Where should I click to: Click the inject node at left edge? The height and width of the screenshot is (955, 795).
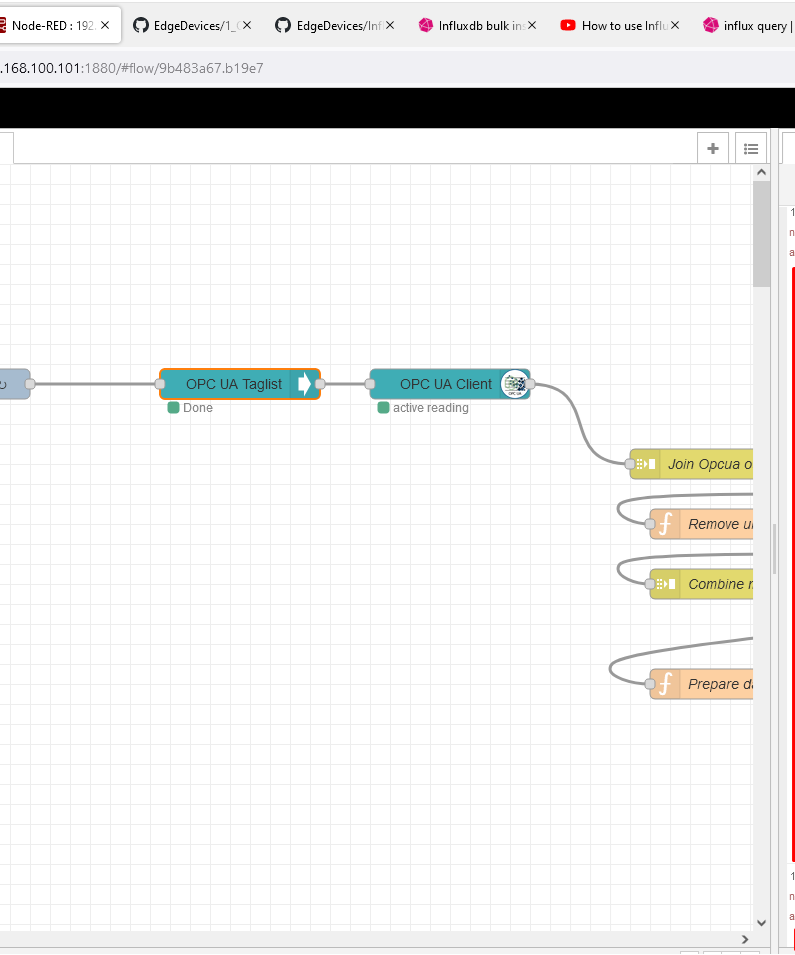pos(10,384)
